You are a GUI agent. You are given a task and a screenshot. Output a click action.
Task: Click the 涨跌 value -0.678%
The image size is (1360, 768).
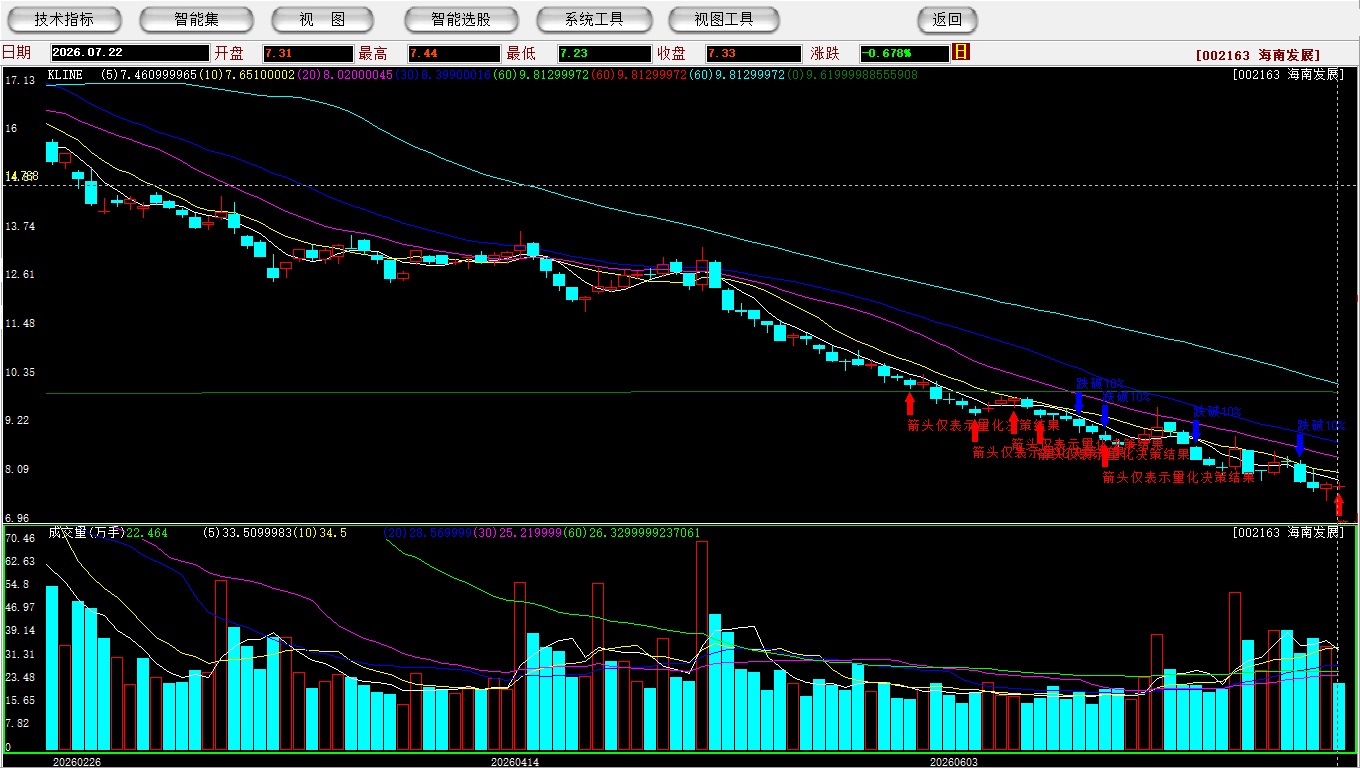(x=904, y=54)
